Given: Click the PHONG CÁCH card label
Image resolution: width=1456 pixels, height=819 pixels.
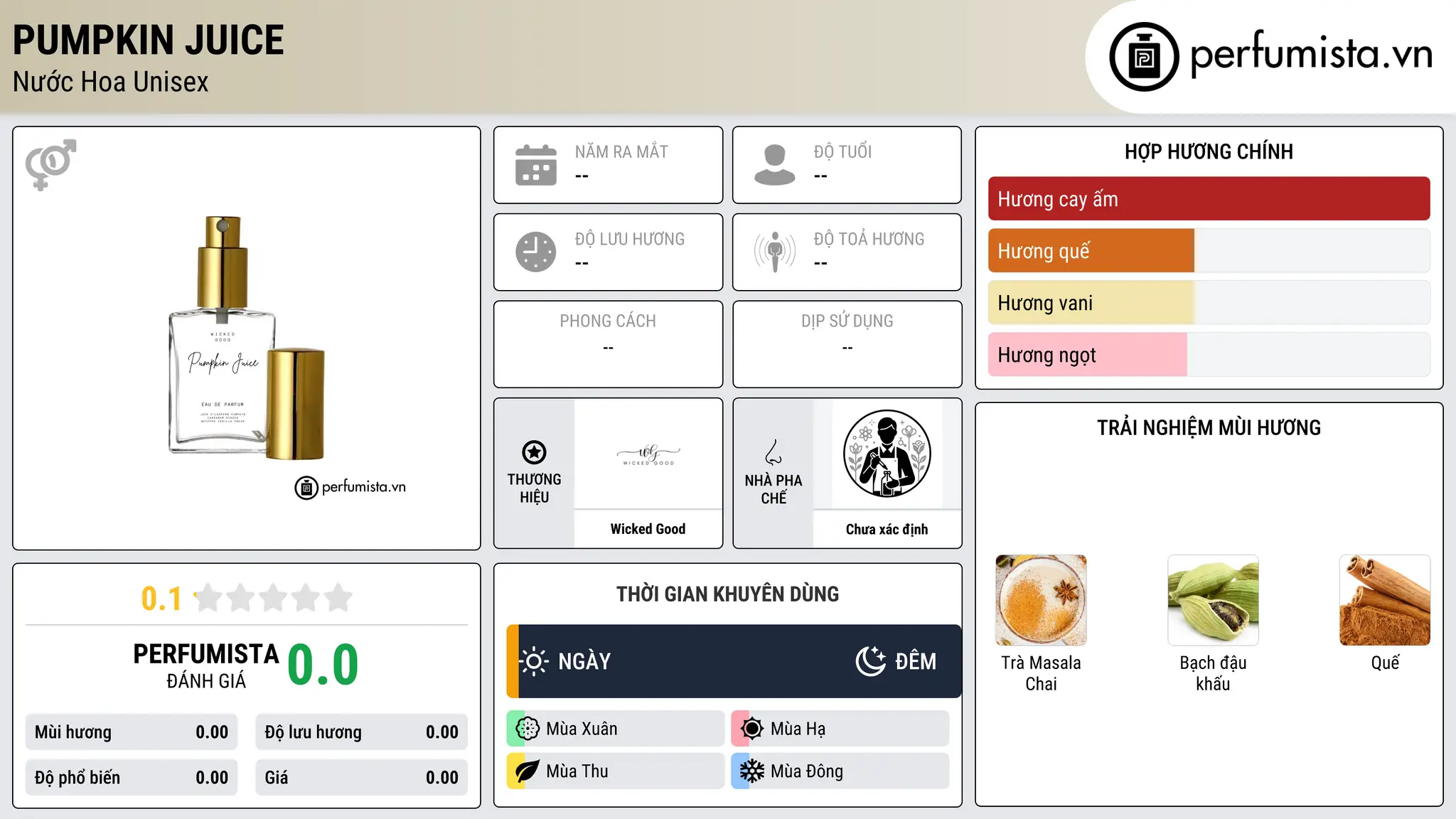Looking at the screenshot, I should 608,321.
